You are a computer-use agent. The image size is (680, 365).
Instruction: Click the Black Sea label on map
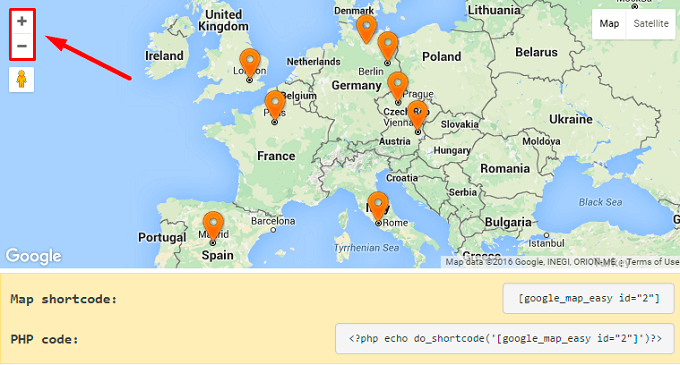(x=600, y=202)
